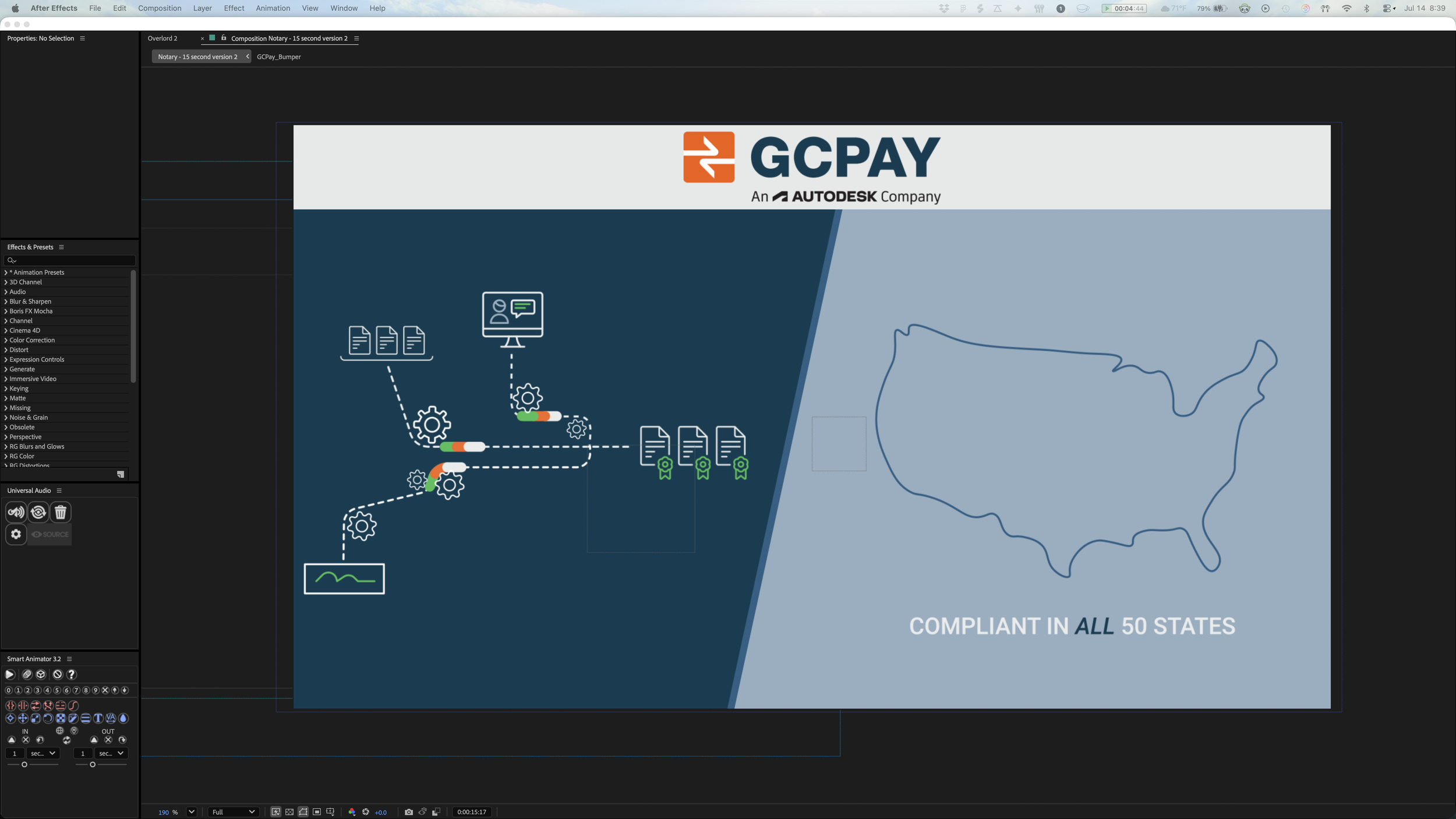Toggle the region of interest button

pos(317,812)
